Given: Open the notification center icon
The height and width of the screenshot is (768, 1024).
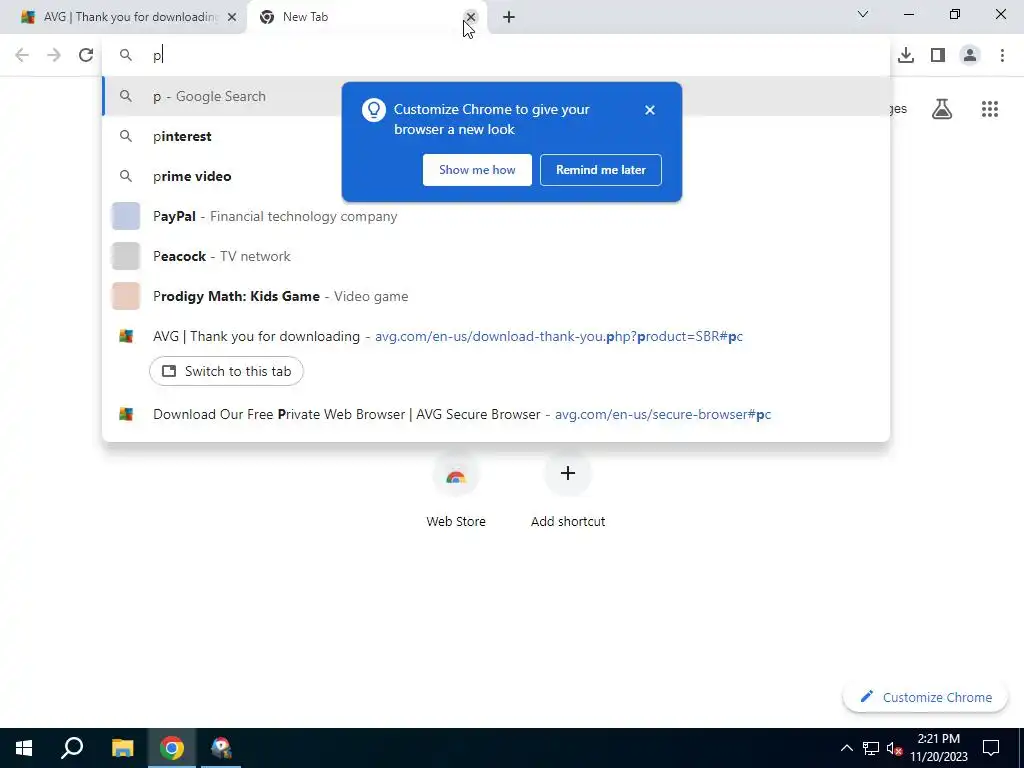Looking at the screenshot, I should pyautogui.click(x=991, y=748).
